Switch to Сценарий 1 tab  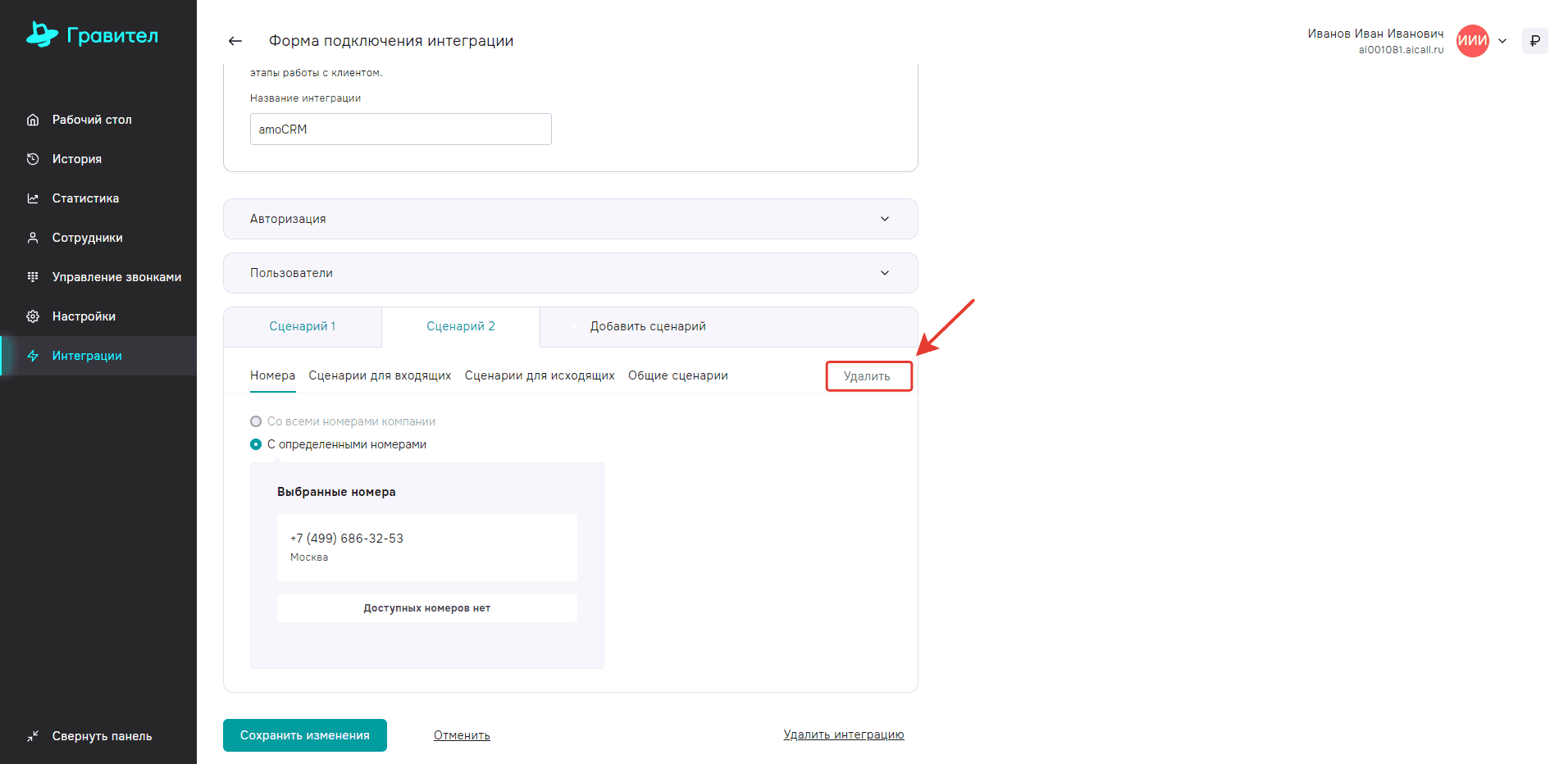coord(302,326)
